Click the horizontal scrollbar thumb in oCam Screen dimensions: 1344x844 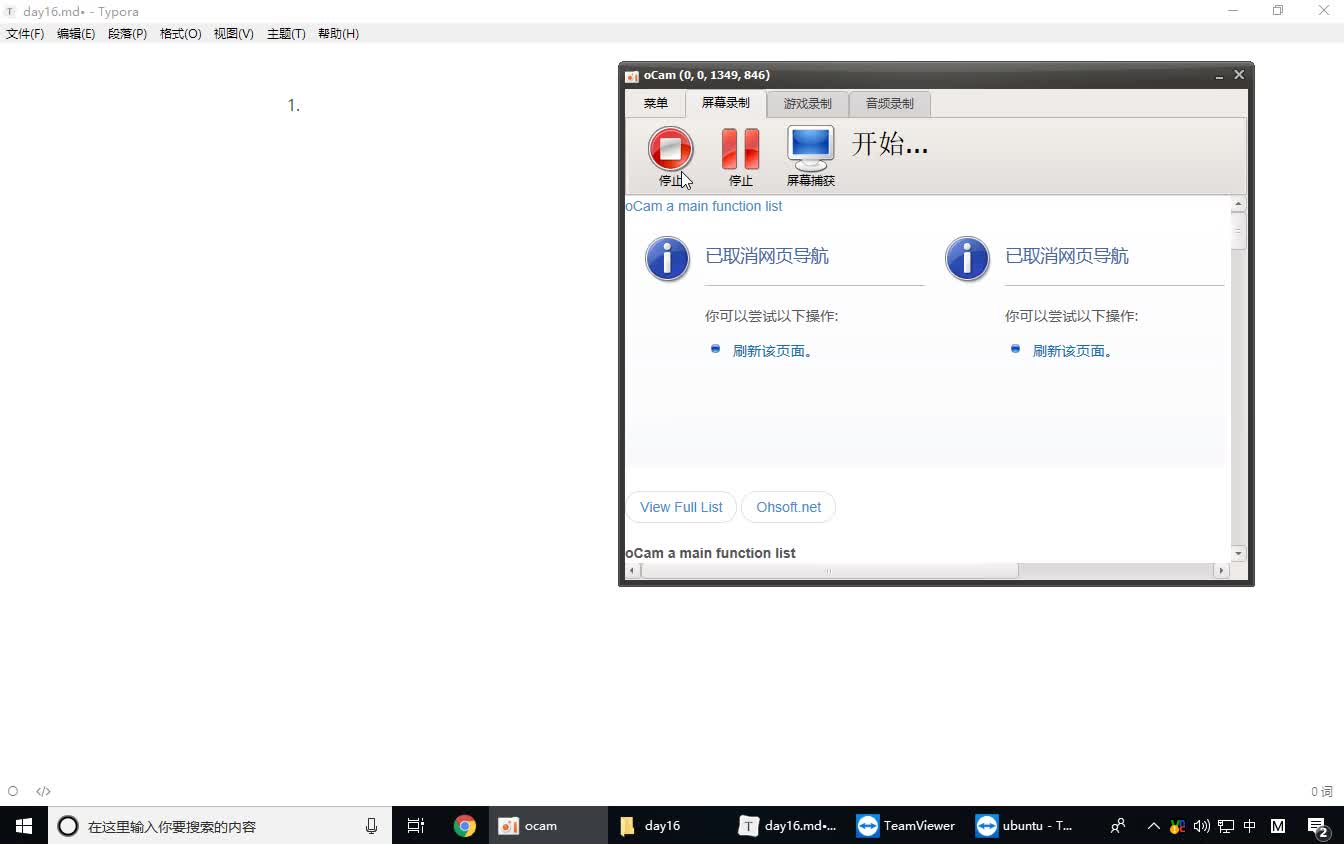829,570
